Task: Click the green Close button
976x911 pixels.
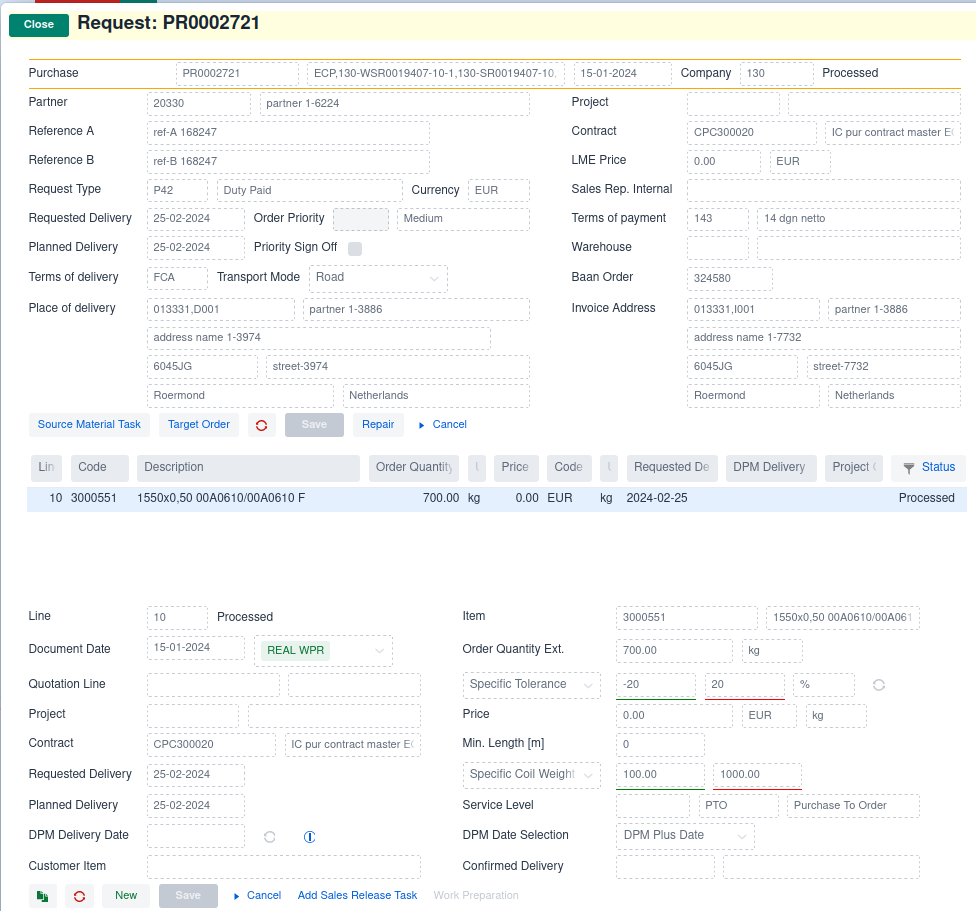Action: pos(39,25)
